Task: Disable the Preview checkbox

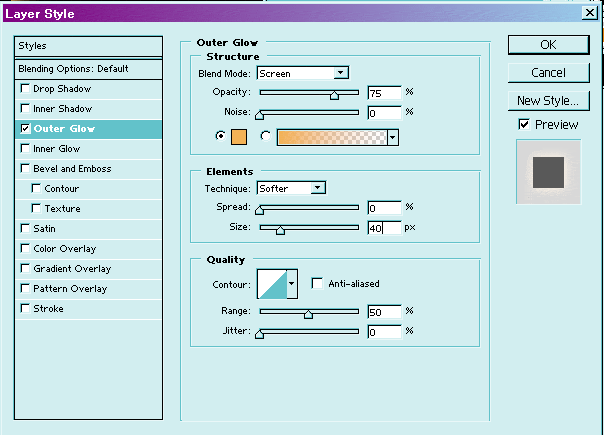Action: tap(524, 124)
